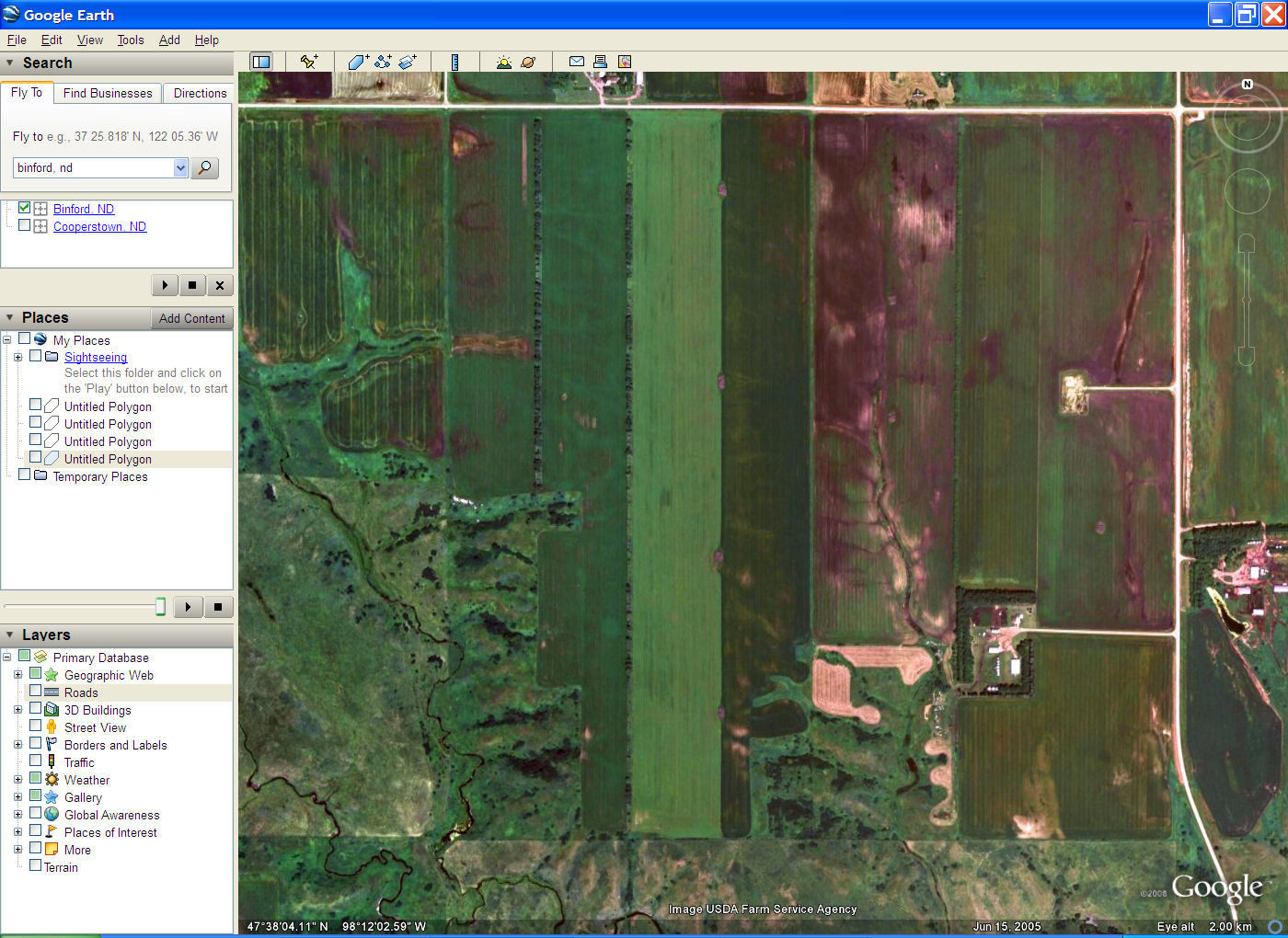The height and width of the screenshot is (938, 1288).
Task: Click the map zoom slider
Action: coord(1247,300)
